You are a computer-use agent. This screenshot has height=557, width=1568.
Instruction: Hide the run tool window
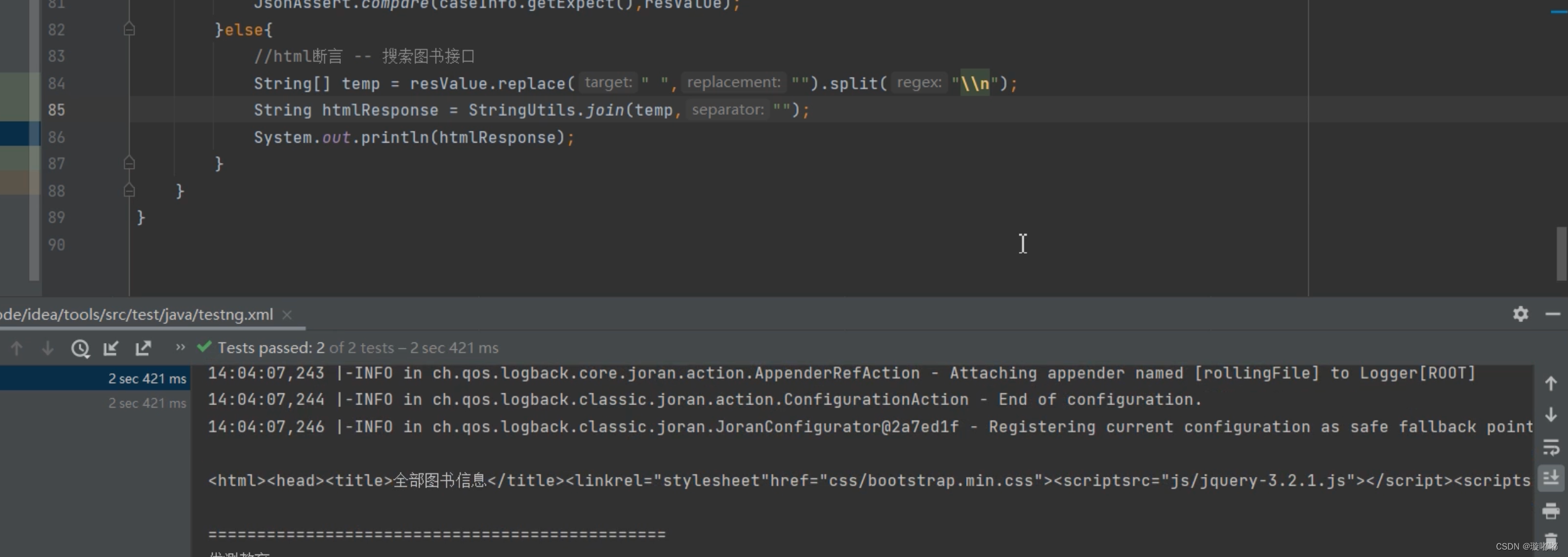pyautogui.click(x=1553, y=314)
